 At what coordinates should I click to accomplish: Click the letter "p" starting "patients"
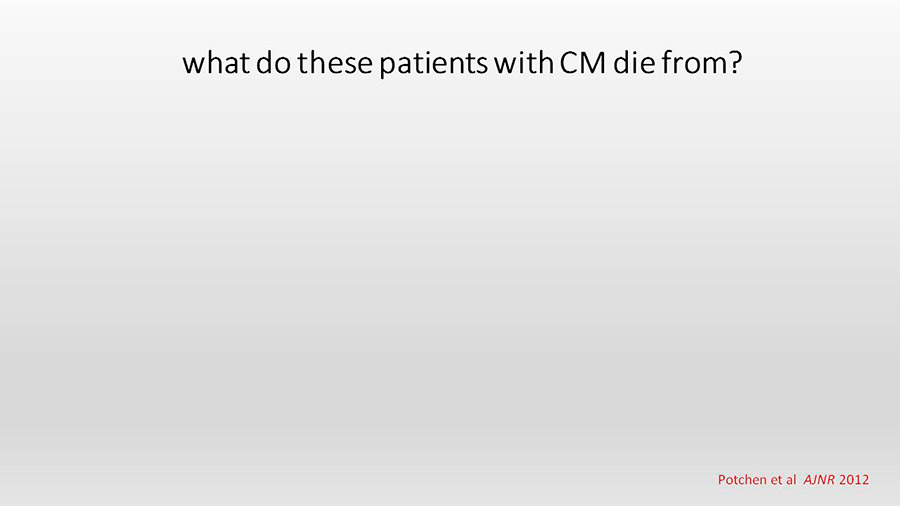386,65
